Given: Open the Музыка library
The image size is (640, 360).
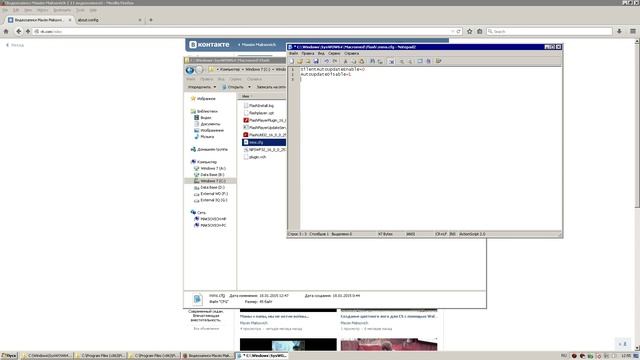Looking at the screenshot, I should 204,137.
